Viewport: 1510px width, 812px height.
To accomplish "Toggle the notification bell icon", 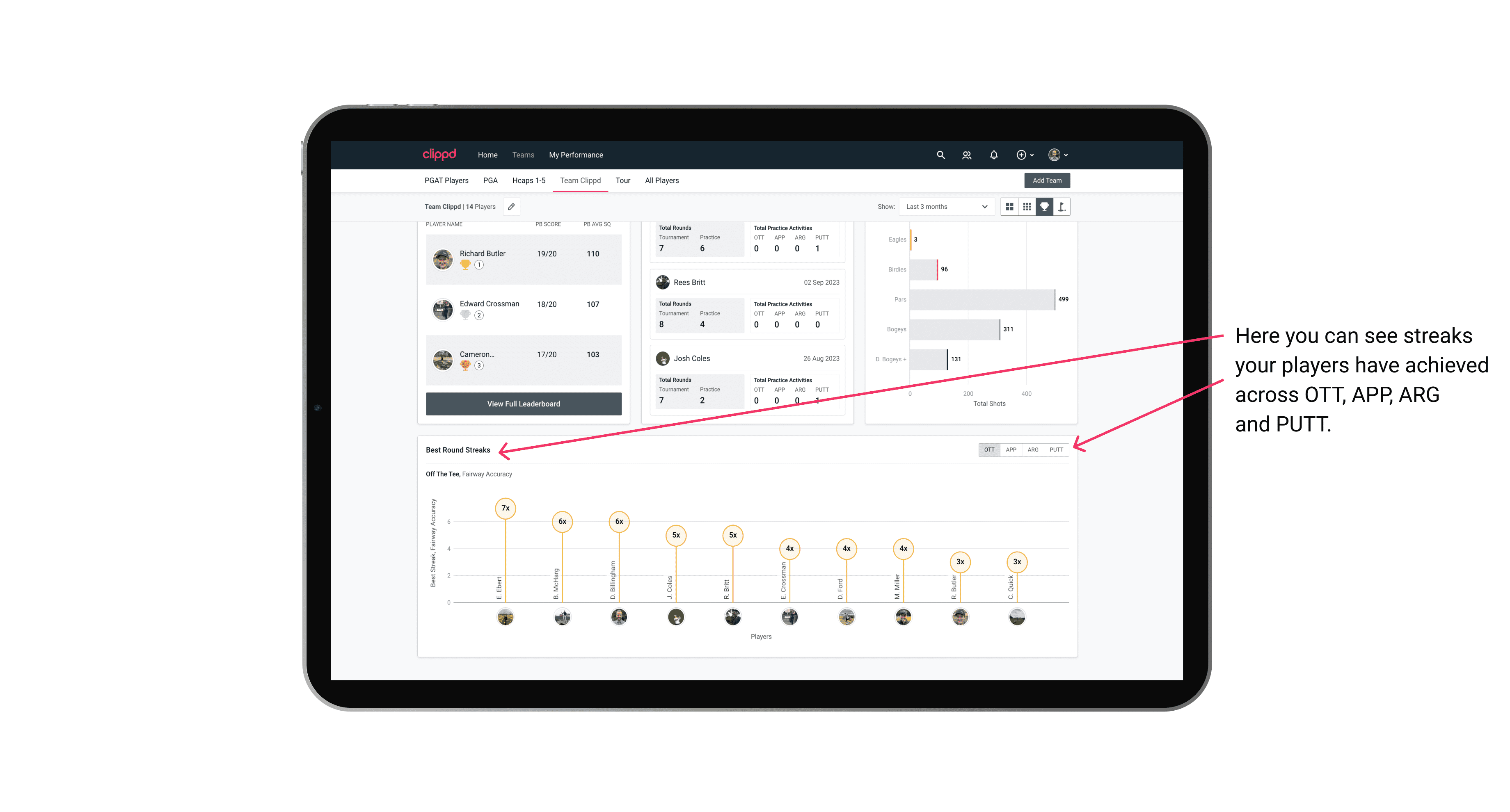I will coord(993,155).
